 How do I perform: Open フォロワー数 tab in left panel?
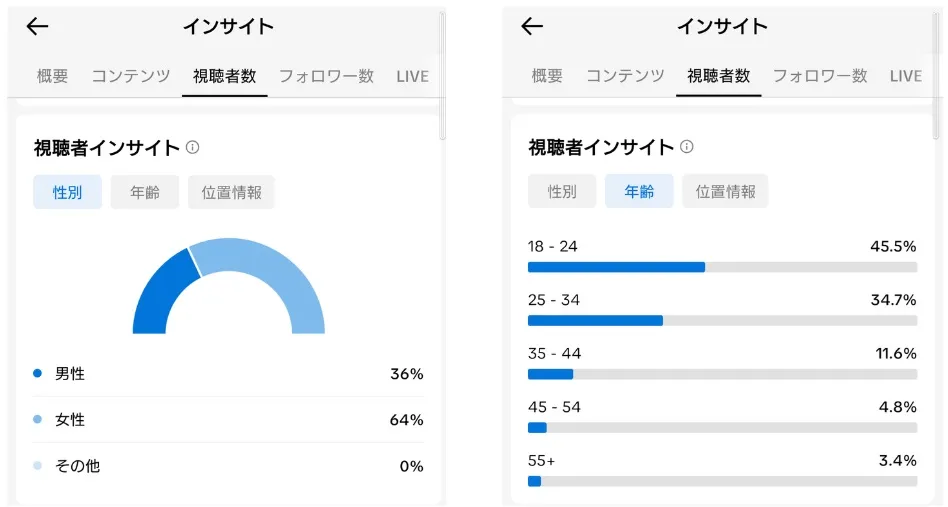tap(326, 76)
